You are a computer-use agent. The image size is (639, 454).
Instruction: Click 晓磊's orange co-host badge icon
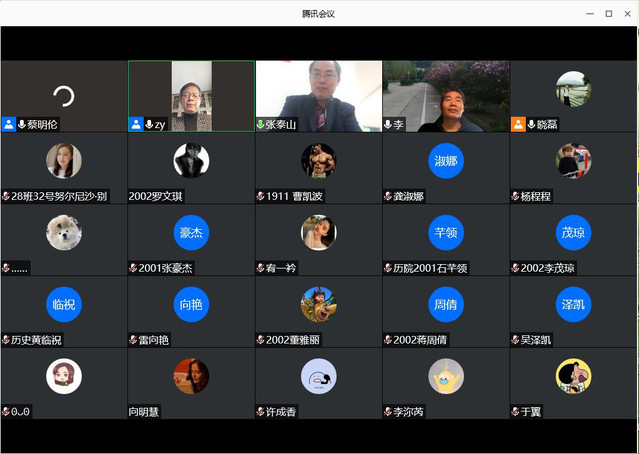[x=518, y=124]
